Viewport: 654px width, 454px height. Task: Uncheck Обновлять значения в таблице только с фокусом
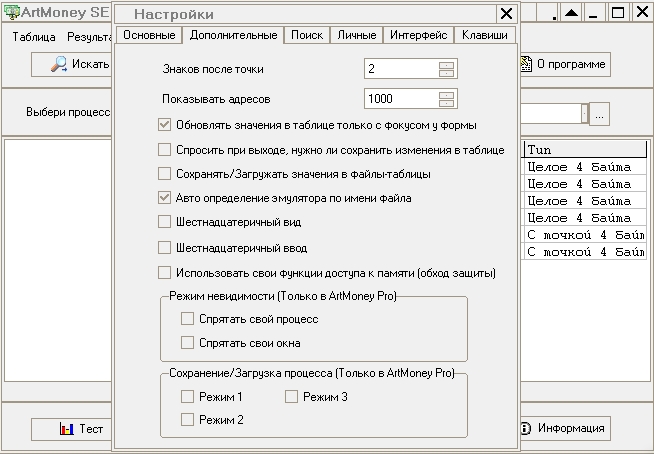164,125
